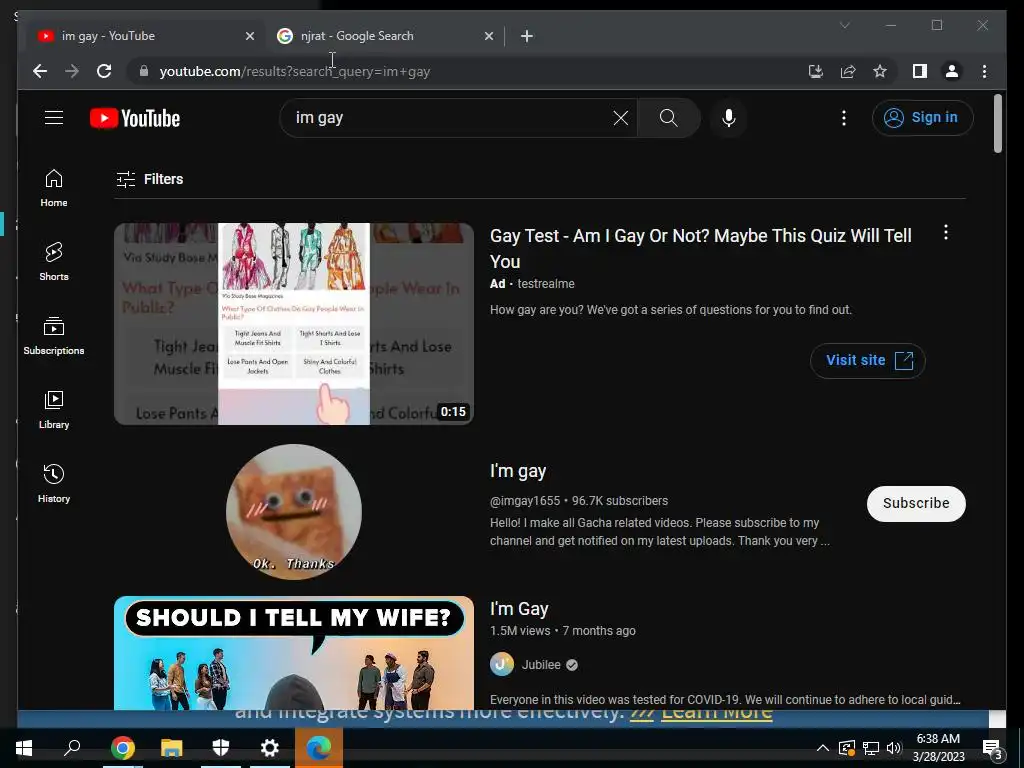Open History in the YouTube sidebar
The height and width of the screenshot is (768, 1024).
[x=54, y=483]
